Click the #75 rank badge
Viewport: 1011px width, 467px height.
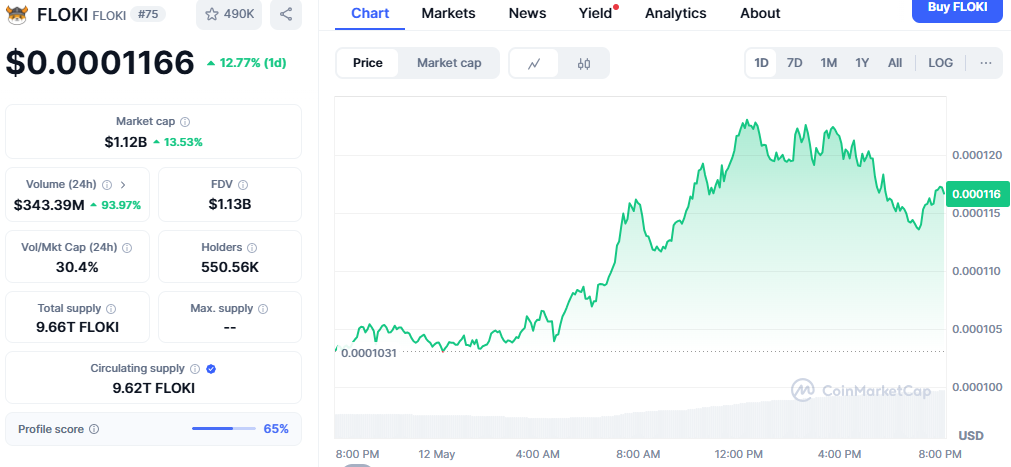click(x=148, y=14)
